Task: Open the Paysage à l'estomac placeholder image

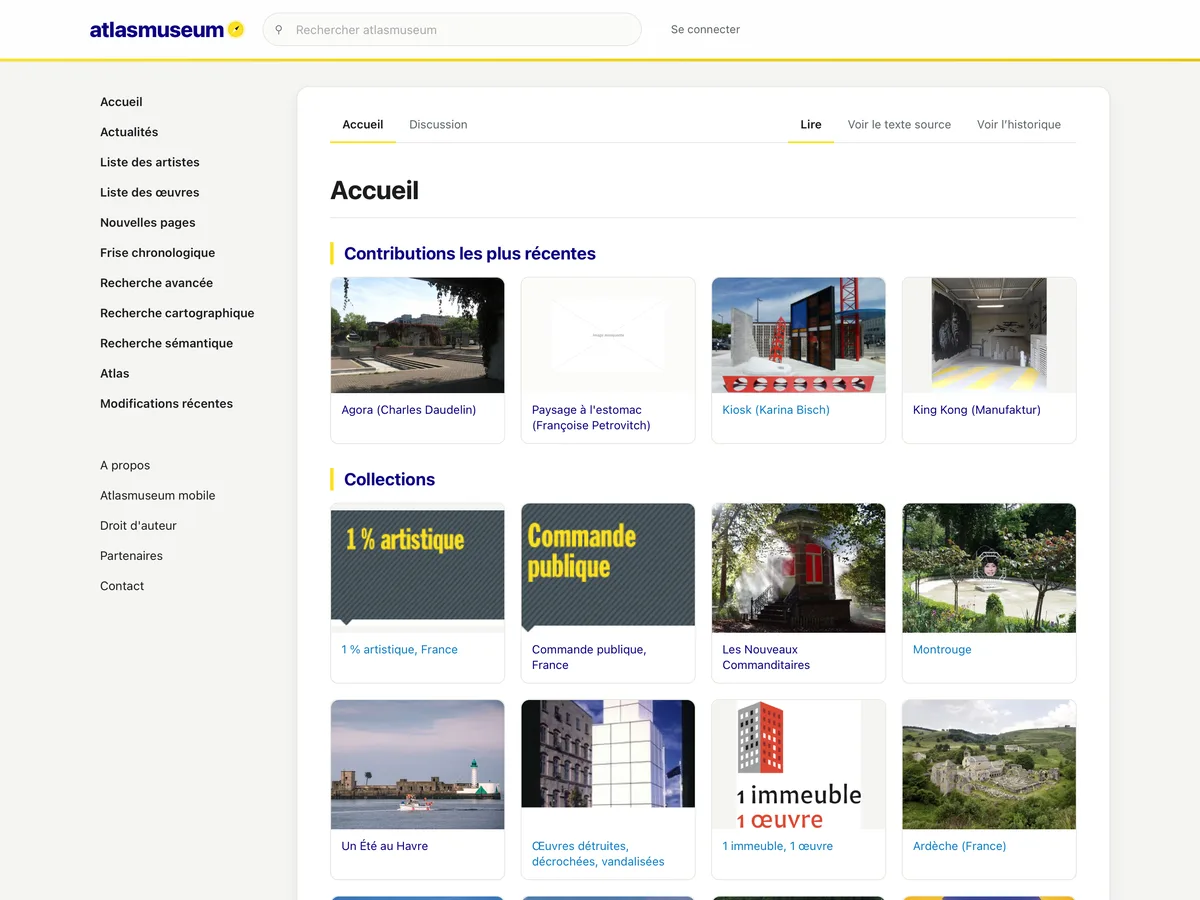Action: click(x=608, y=335)
